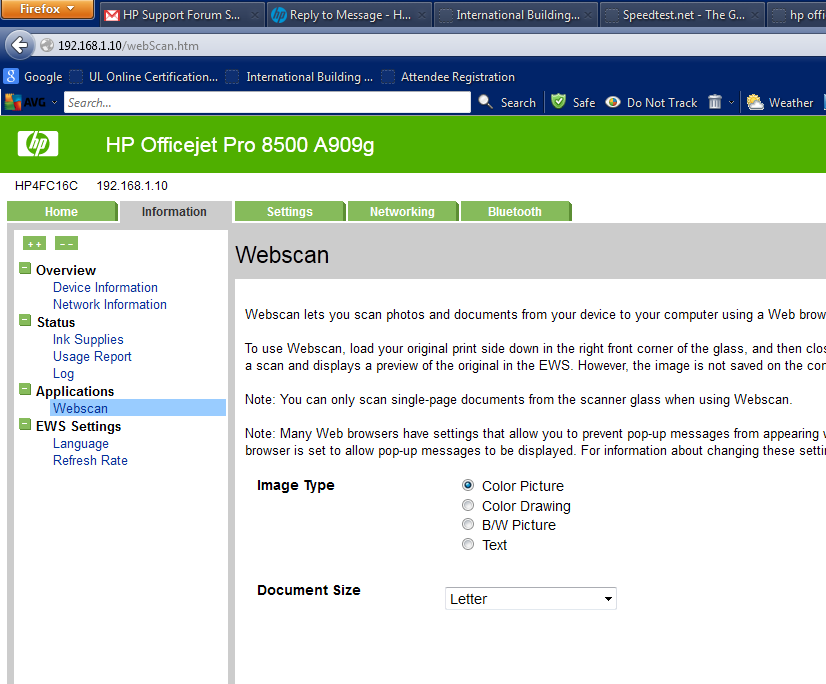Image resolution: width=826 pixels, height=684 pixels.
Task: Click the AVG toolbar logo
Action: (x=25, y=102)
